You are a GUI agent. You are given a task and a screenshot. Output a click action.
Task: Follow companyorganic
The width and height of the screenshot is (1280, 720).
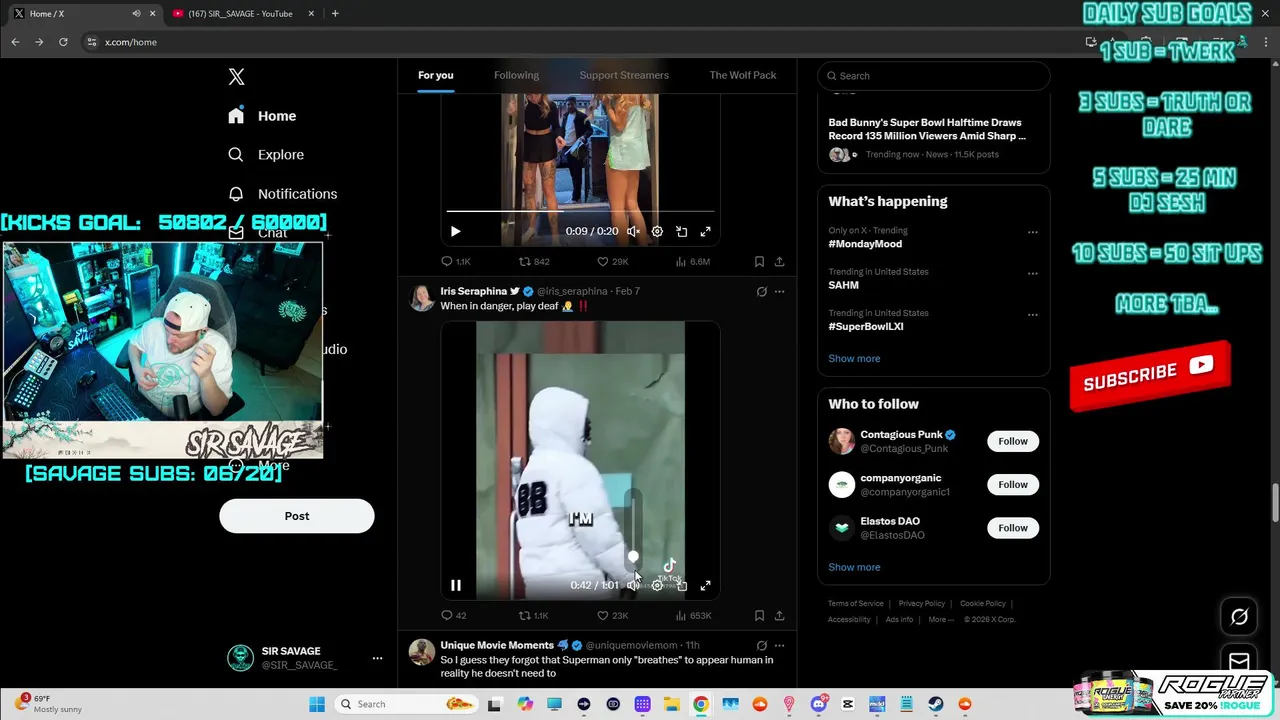pos(1013,484)
